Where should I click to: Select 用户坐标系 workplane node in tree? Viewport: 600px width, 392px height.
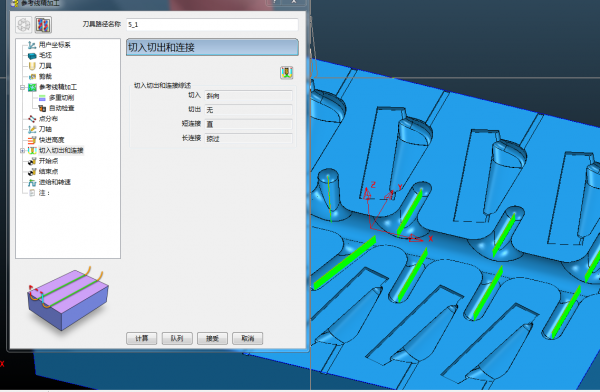tap(54, 45)
